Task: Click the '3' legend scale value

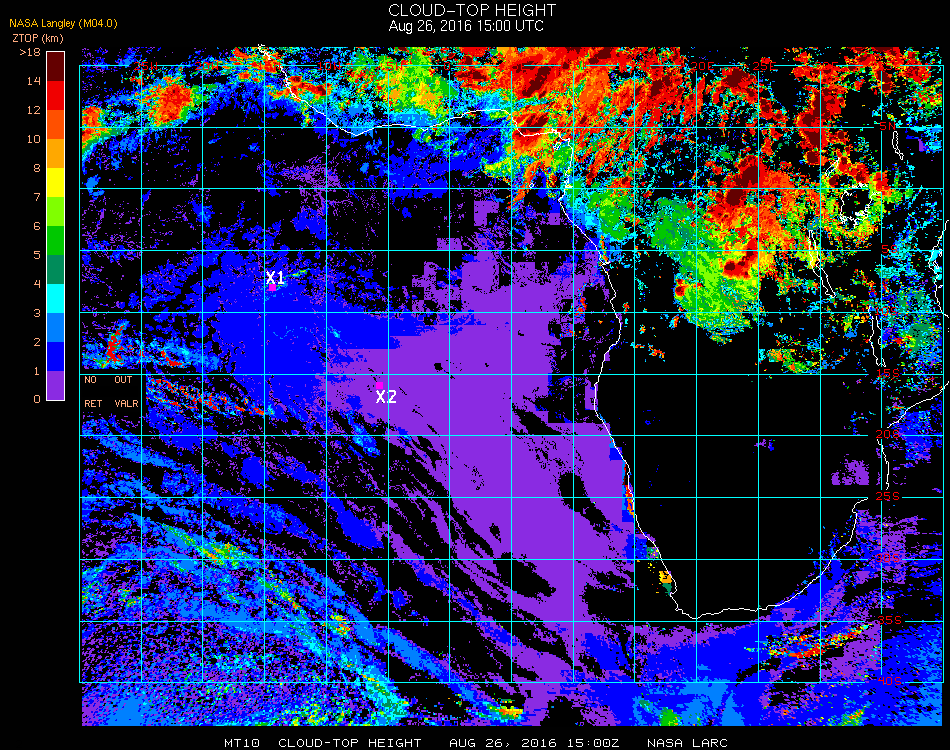Action: point(37,313)
